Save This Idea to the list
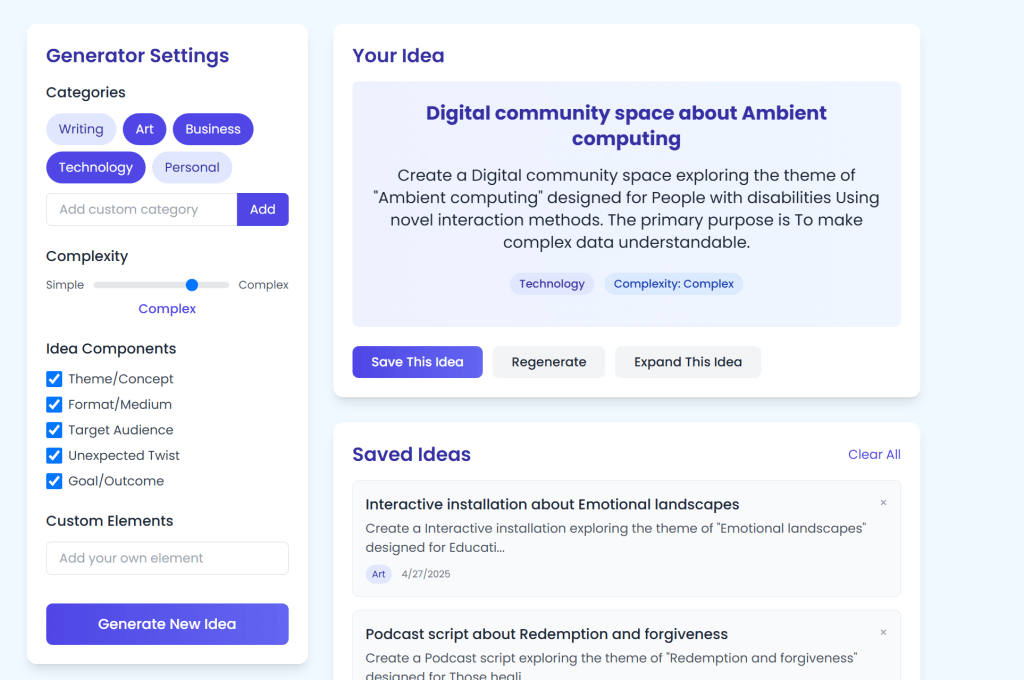 point(417,362)
